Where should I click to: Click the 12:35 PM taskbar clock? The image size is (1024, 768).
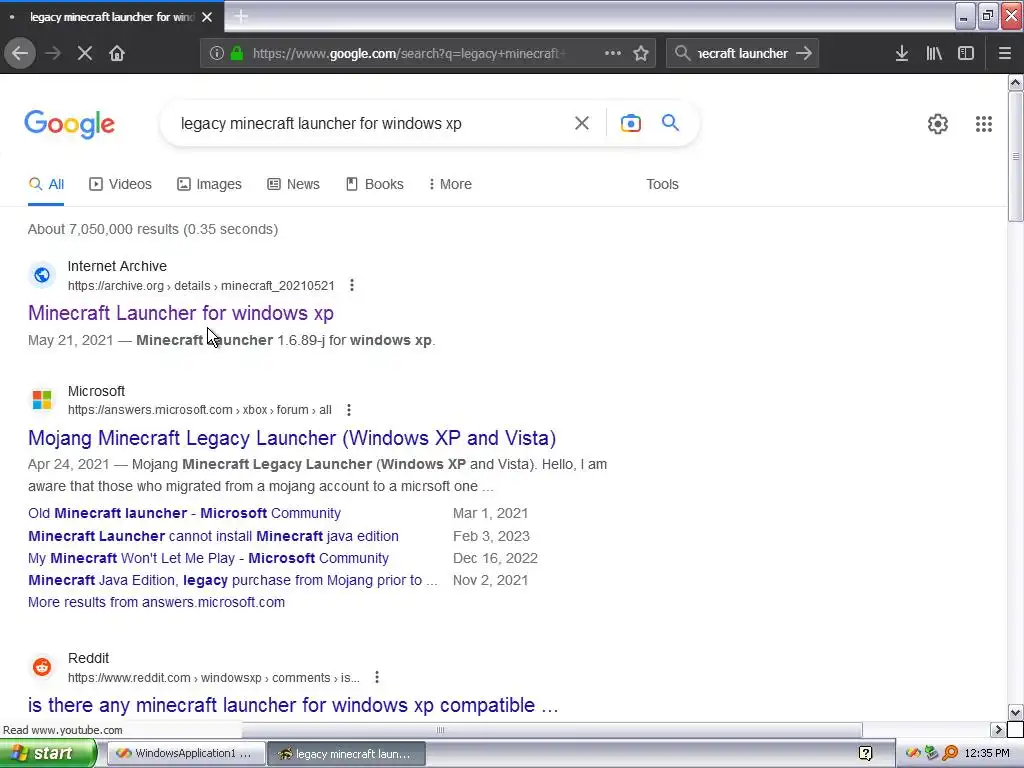[x=987, y=754]
